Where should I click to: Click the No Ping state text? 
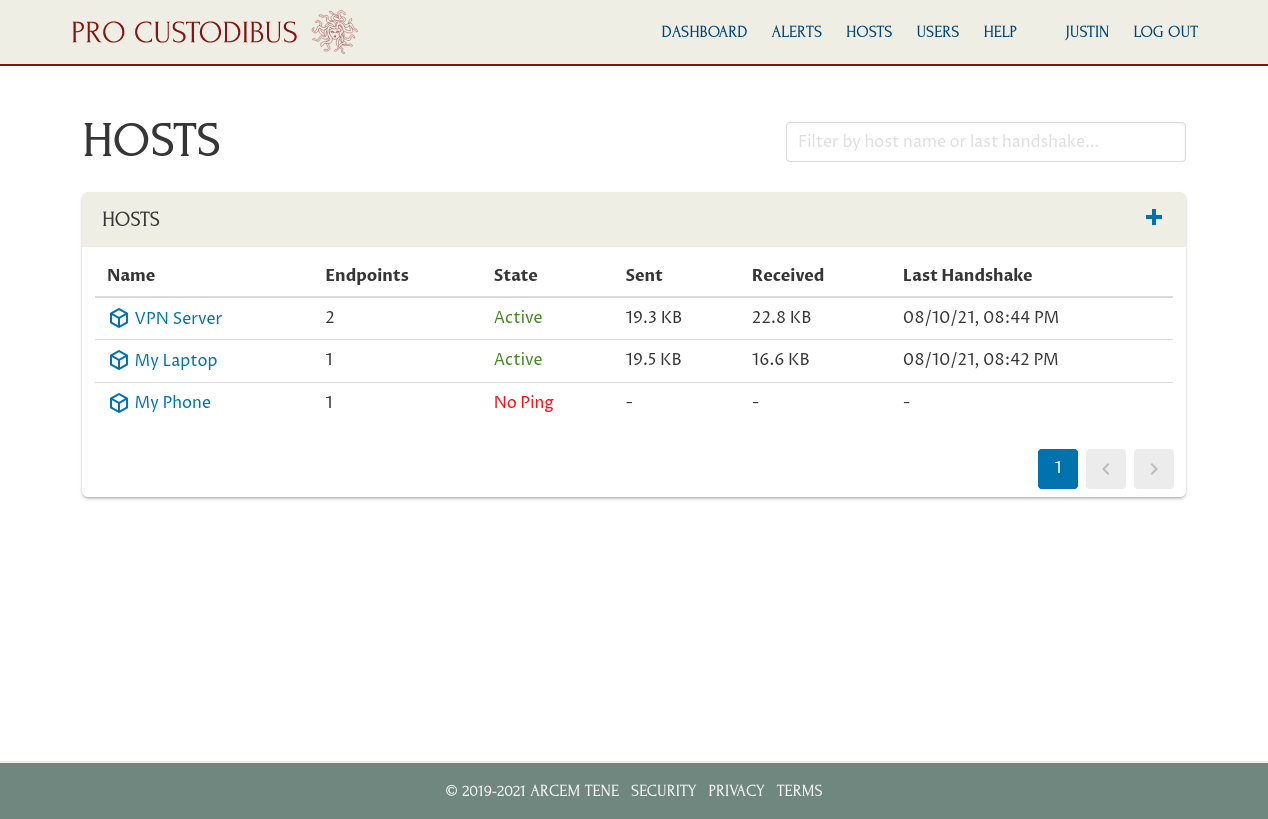coord(524,403)
